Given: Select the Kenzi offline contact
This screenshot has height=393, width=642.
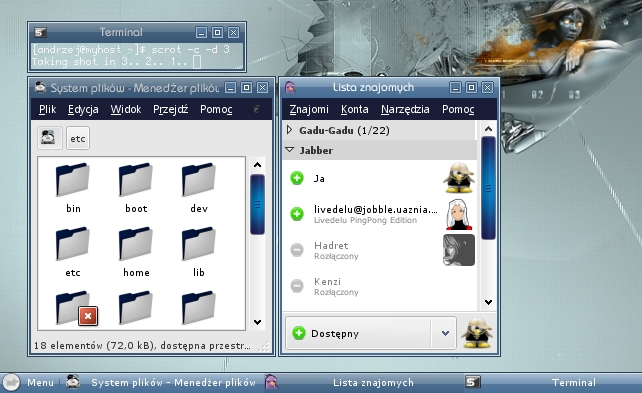Looking at the screenshot, I should click(x=380, y=286).
